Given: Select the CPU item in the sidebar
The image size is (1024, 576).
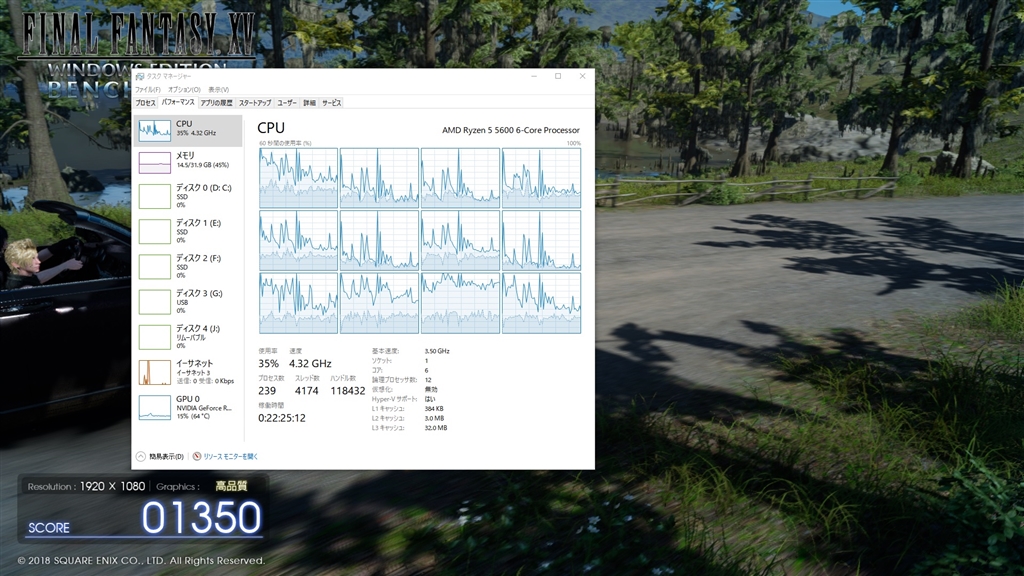Looking at the screenshot, I should [188, 131].
